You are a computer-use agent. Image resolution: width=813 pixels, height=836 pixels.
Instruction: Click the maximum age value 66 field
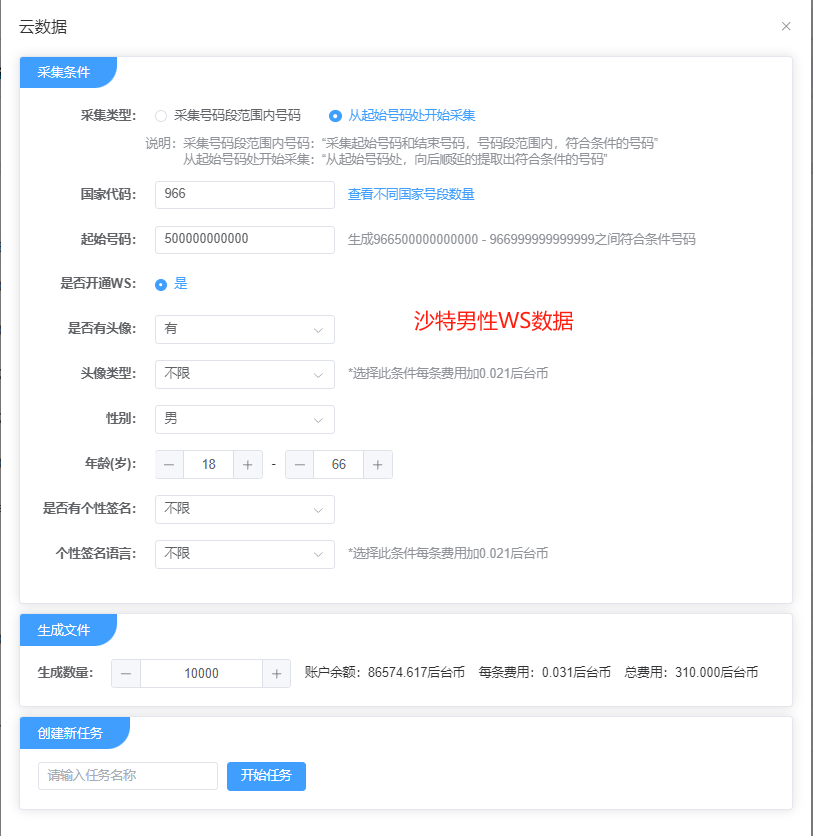click(339, 464)
